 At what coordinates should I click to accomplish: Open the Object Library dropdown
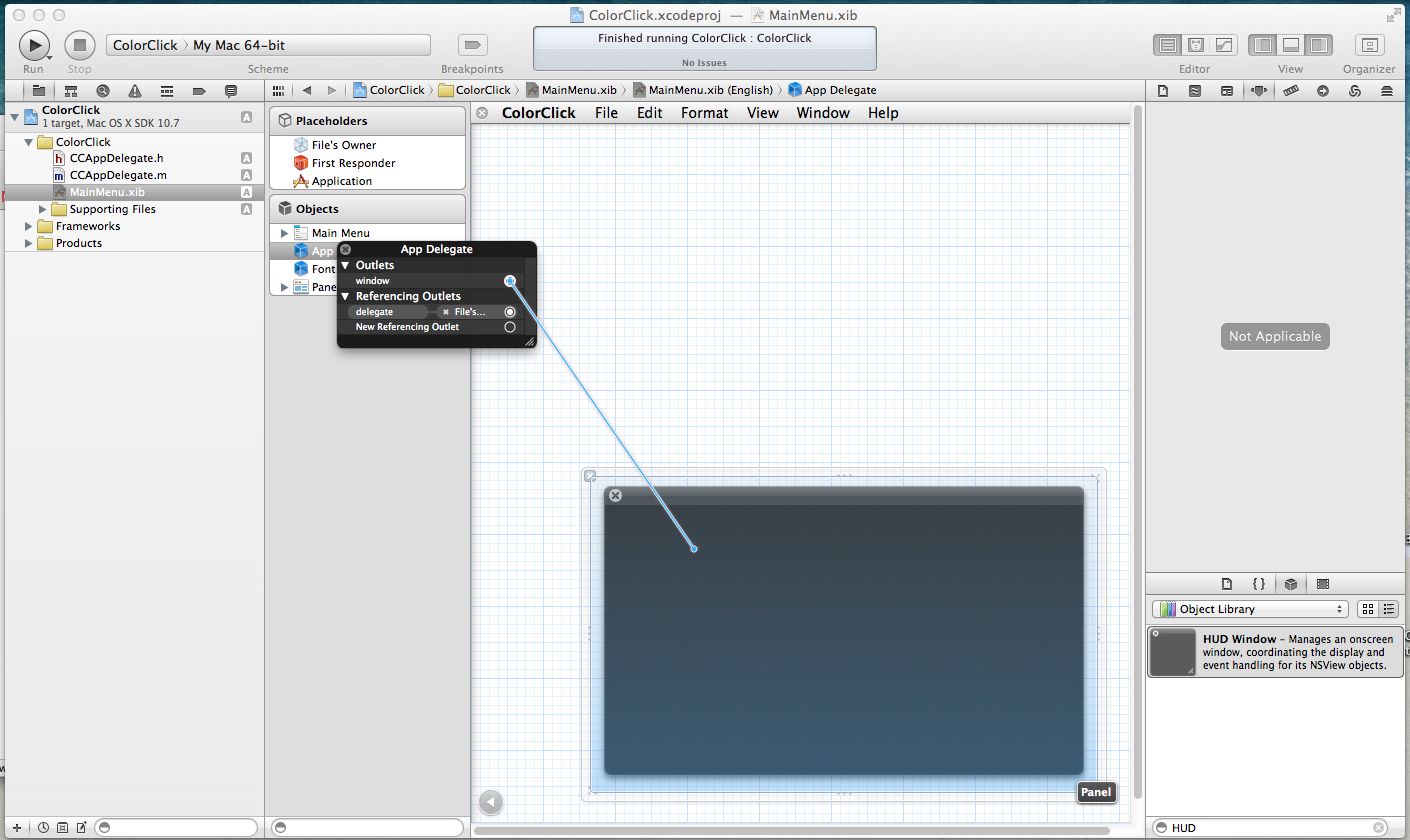pyautogui.click(x=1250, y=609)
